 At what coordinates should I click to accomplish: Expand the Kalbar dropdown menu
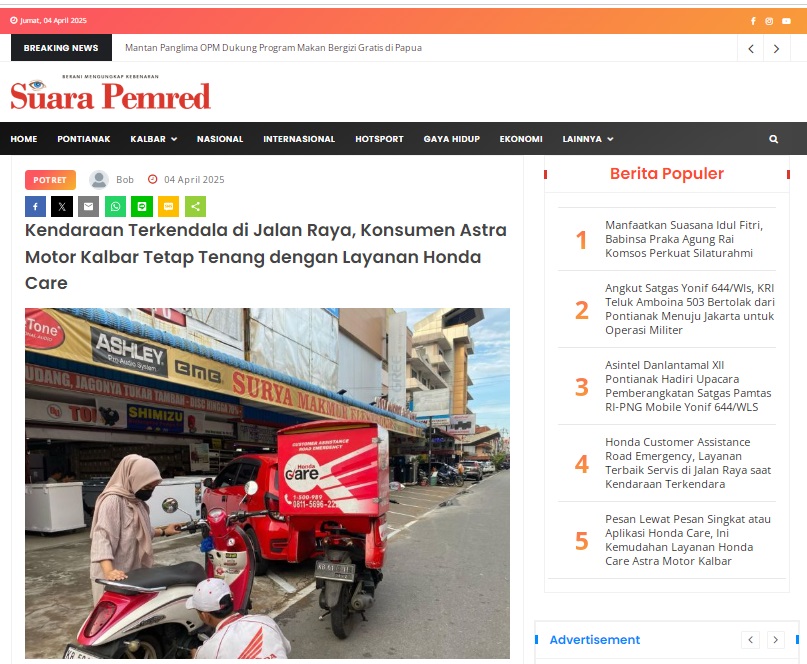[153, 139]
